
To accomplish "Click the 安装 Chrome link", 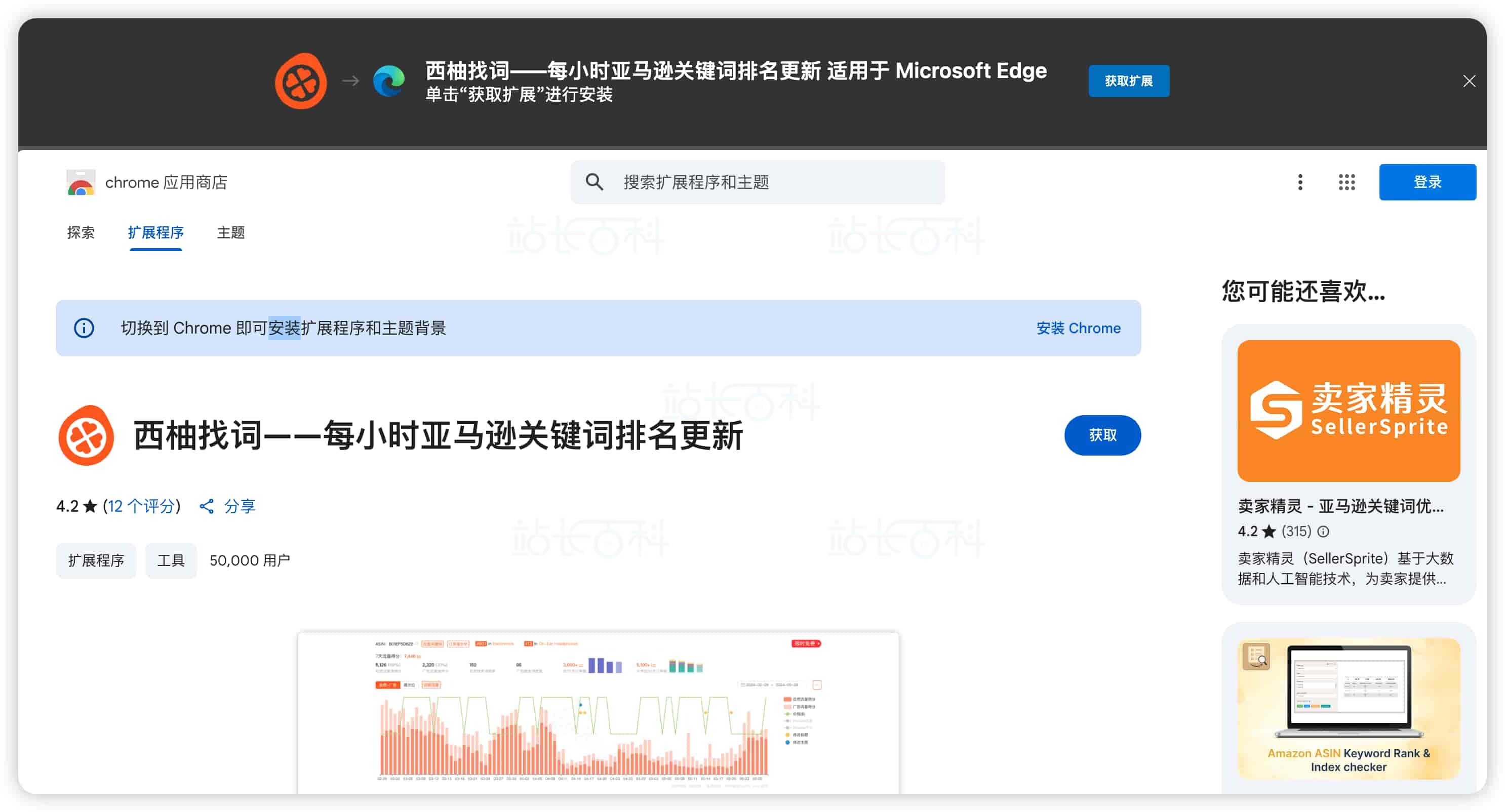I will tap(1079, 328).
